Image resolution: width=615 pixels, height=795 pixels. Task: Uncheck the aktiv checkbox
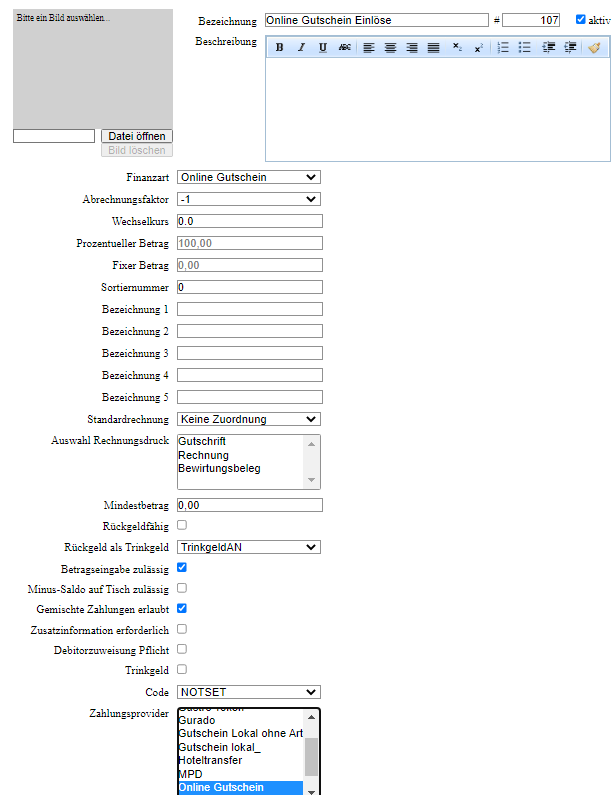click(x=581, y=19)
